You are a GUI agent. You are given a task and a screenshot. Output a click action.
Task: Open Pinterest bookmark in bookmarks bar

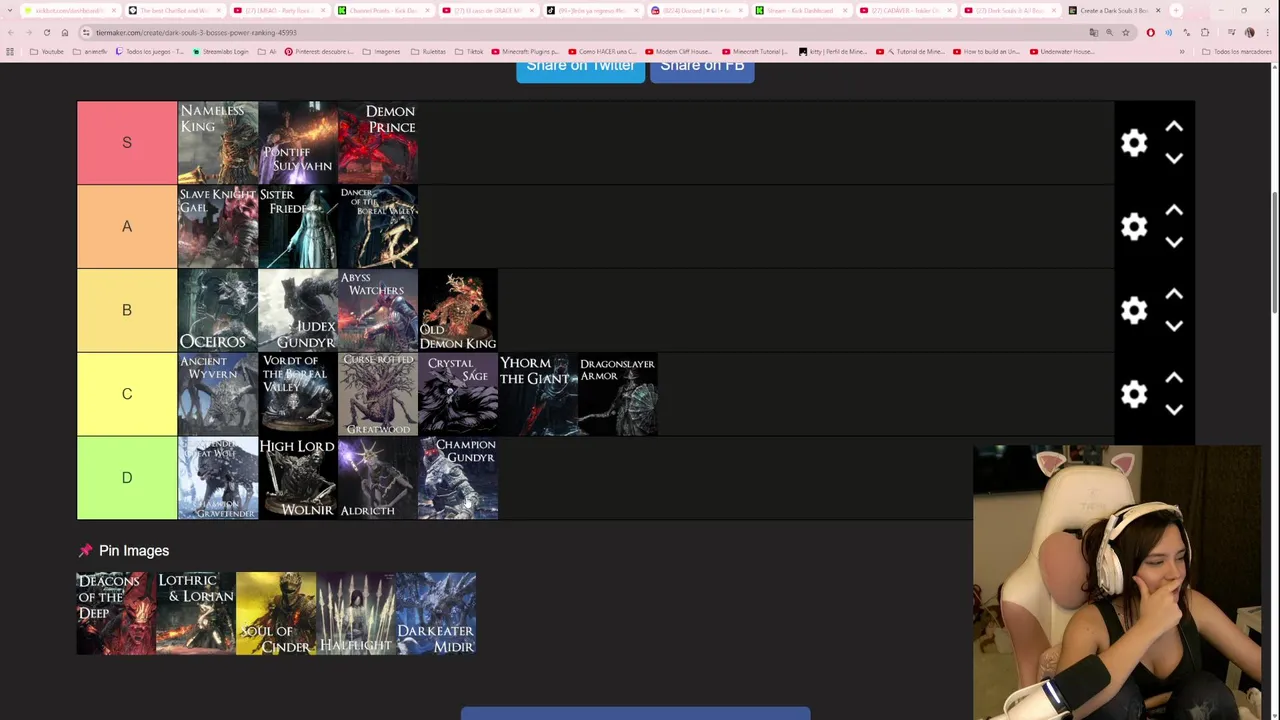tap(320, 51)
